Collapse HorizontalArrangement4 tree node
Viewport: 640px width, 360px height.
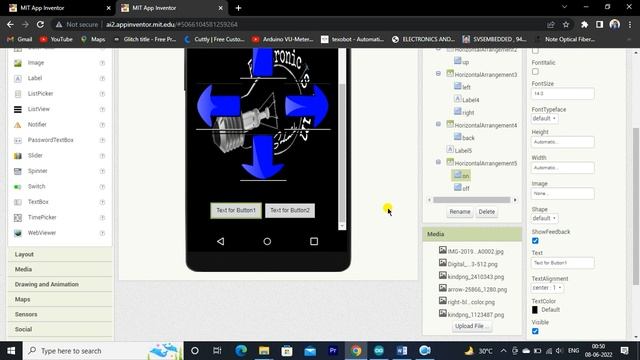tap(438, 124)
